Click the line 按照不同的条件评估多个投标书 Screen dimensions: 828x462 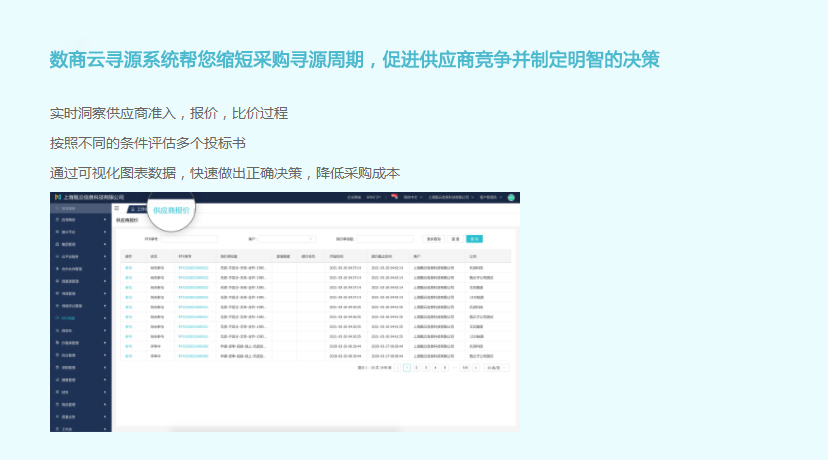tap(147, 144)
